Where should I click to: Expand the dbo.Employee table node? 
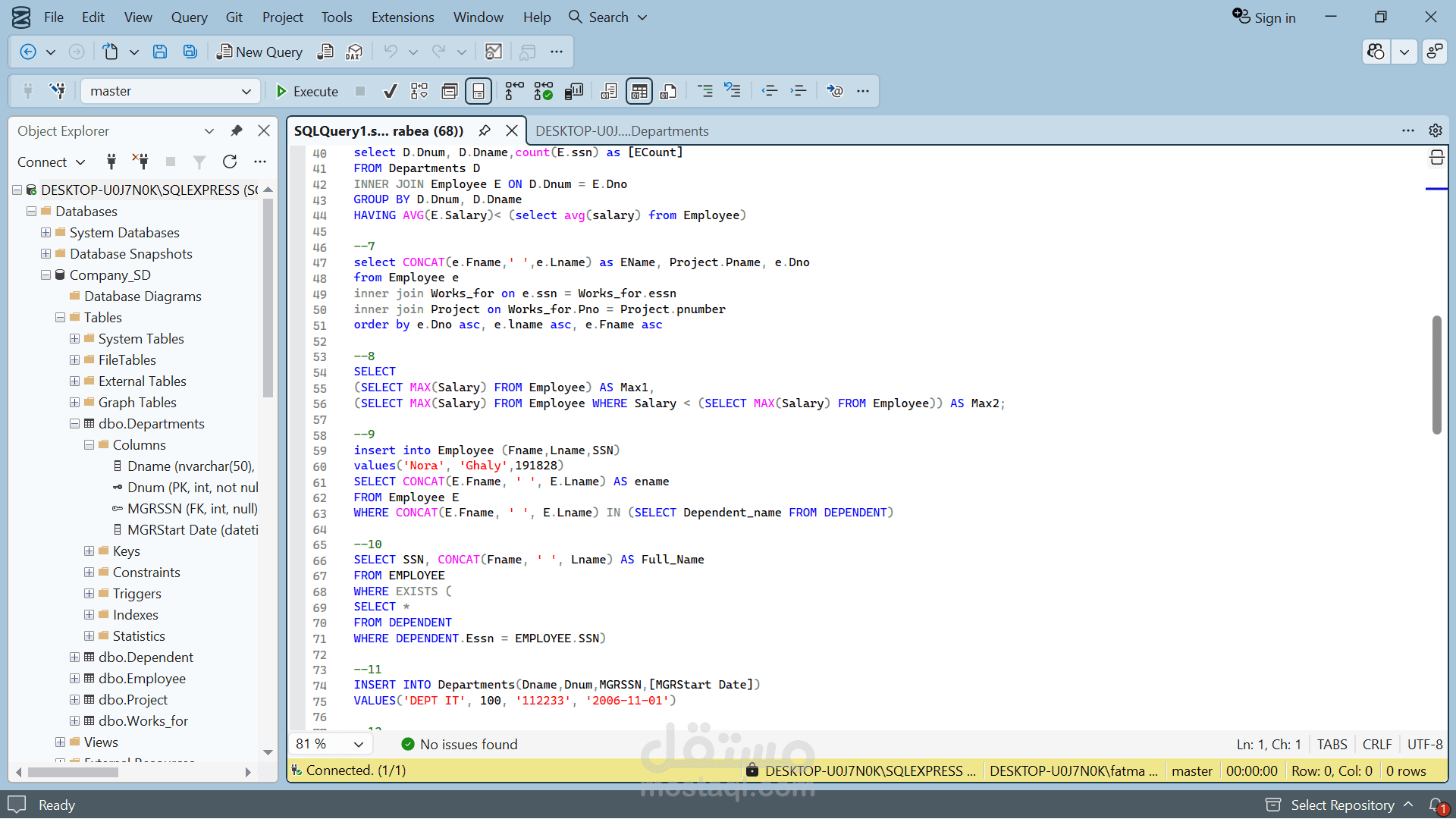[74, 678]
